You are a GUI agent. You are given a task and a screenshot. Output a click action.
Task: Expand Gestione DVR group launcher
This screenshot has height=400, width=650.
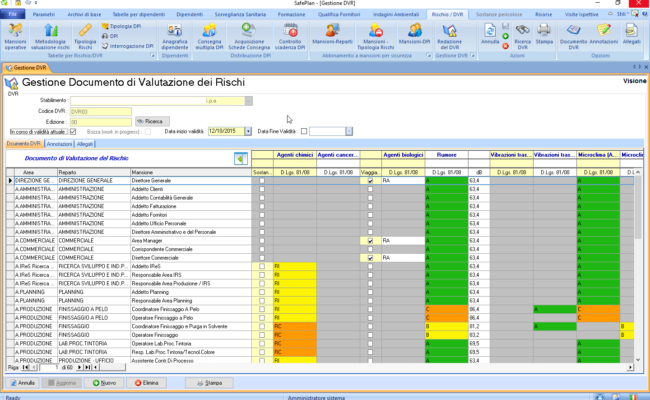click(x=472, y=55)
